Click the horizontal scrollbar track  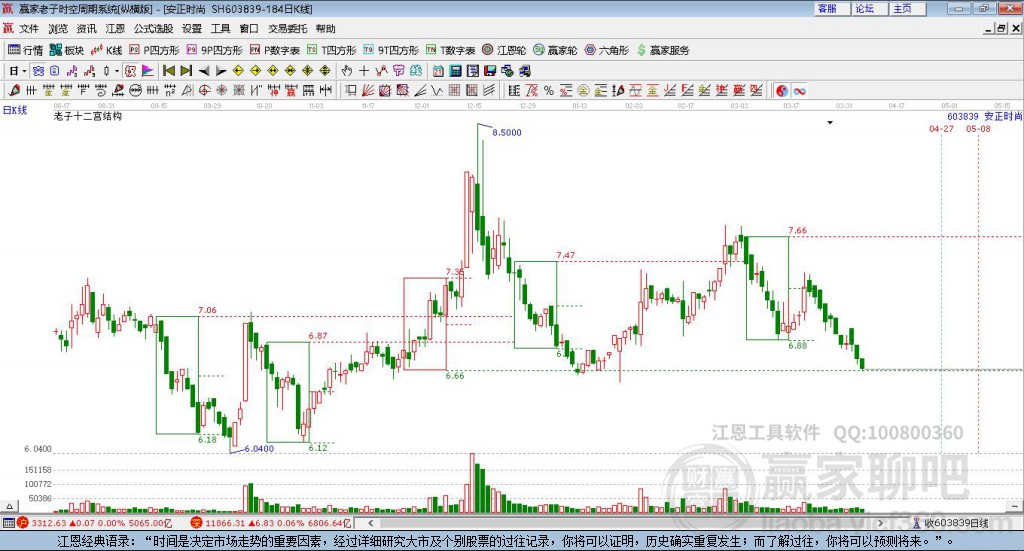pyautogui.click(x=625, y=523)
